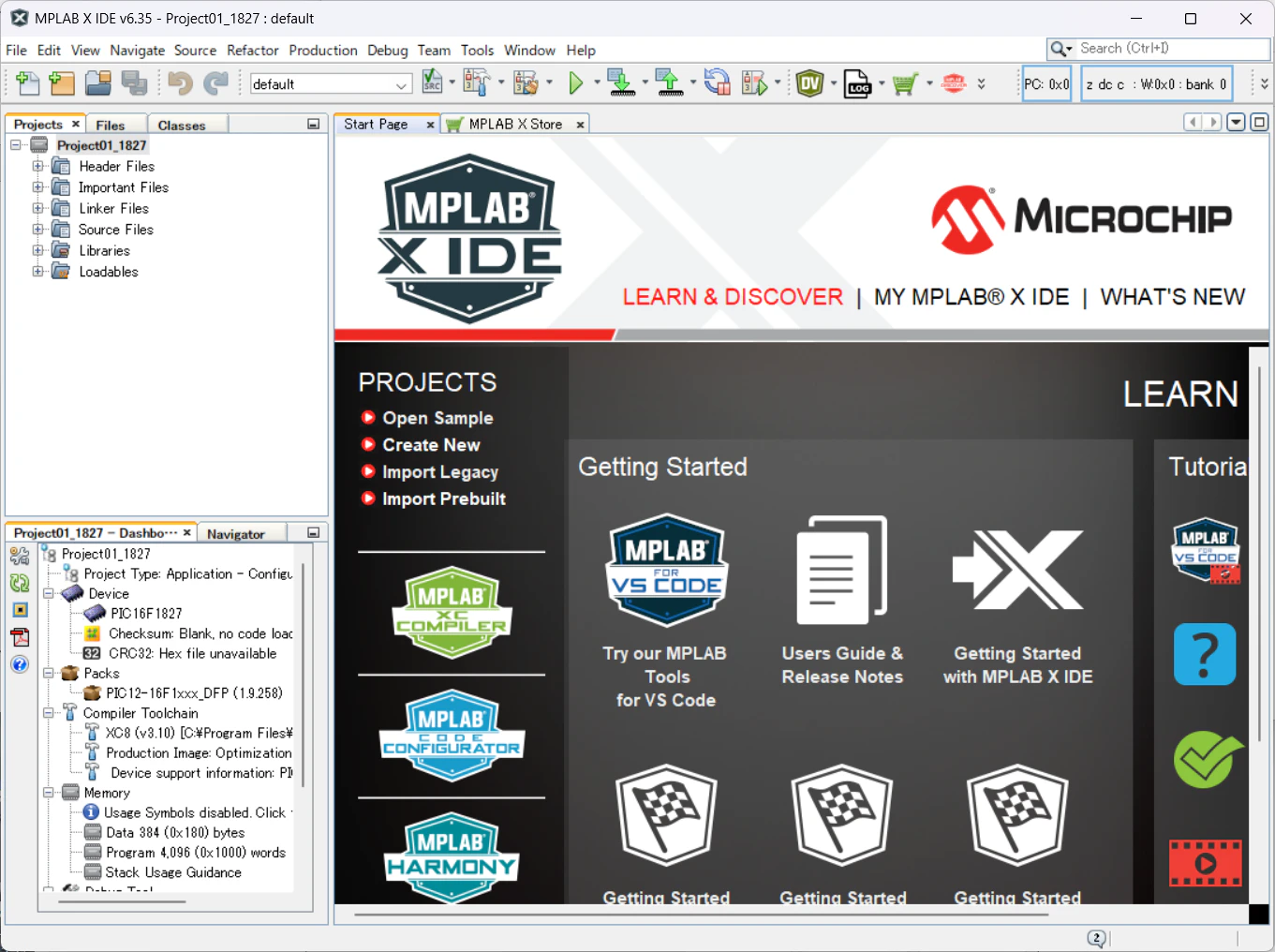Expand the Libraries folder node
This screenshot has height=952, width=1275.
pyautogui.click(x=37, y=250)
